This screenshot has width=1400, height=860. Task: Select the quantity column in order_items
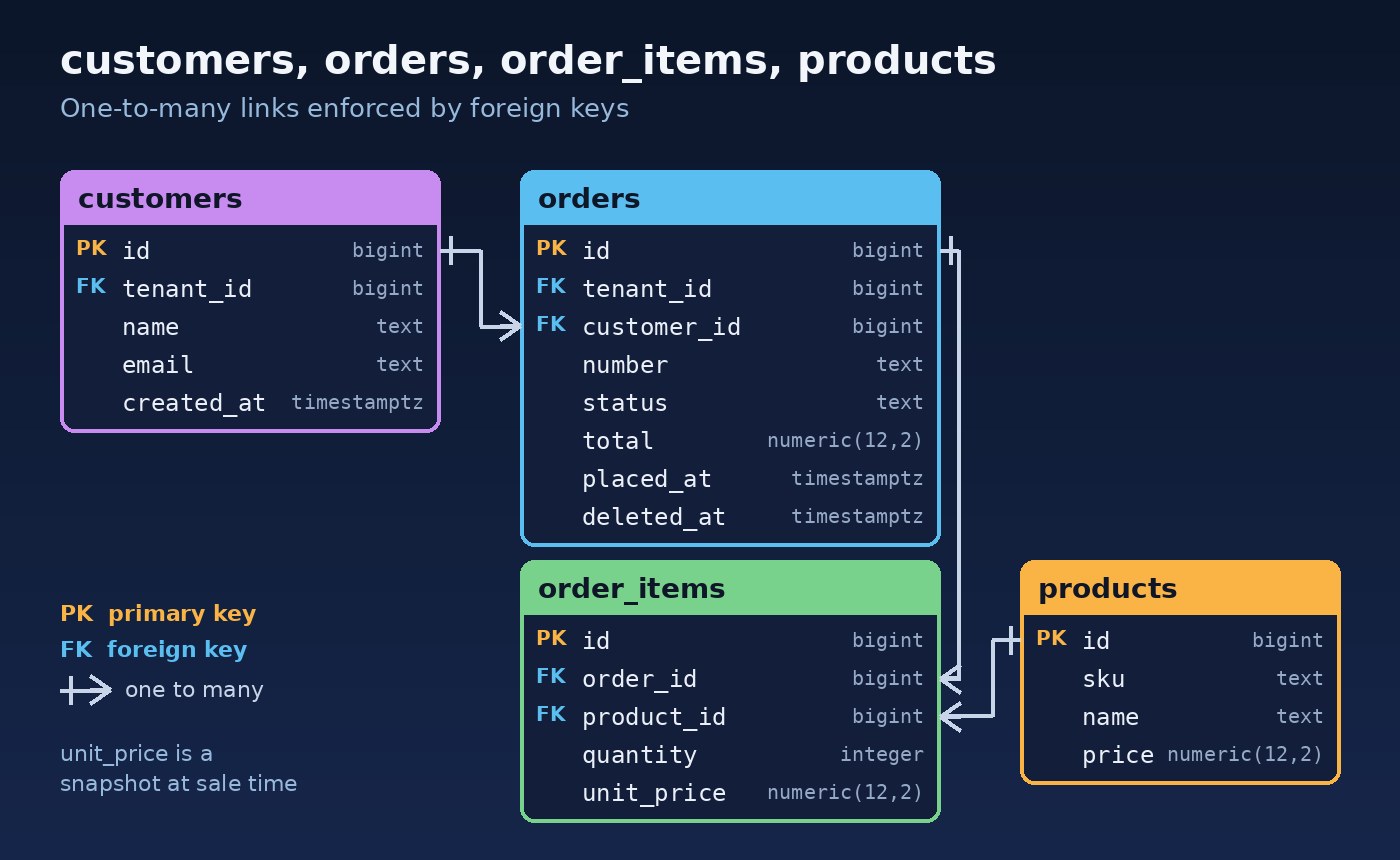730,754
